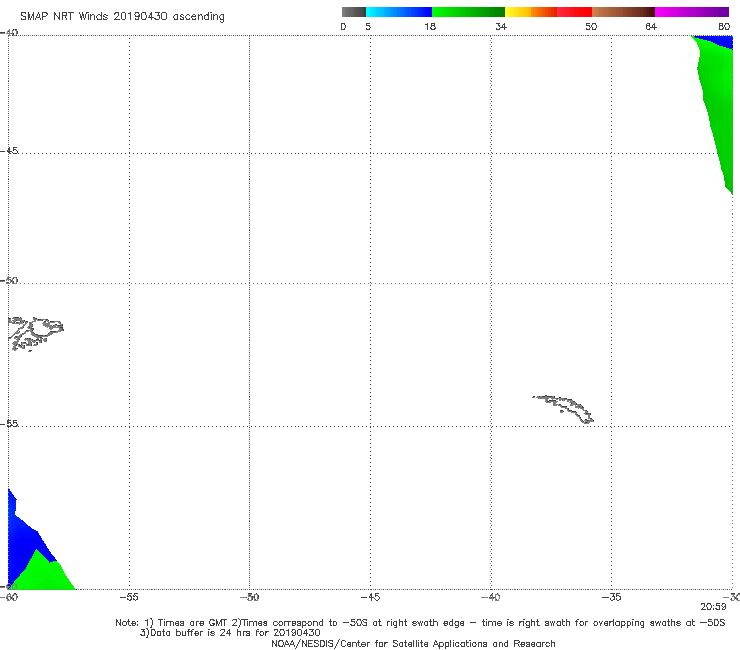Viewport: 740px width, 650px height.
Task: Click the red colorbar segment before 50
Action: point(575,12)
